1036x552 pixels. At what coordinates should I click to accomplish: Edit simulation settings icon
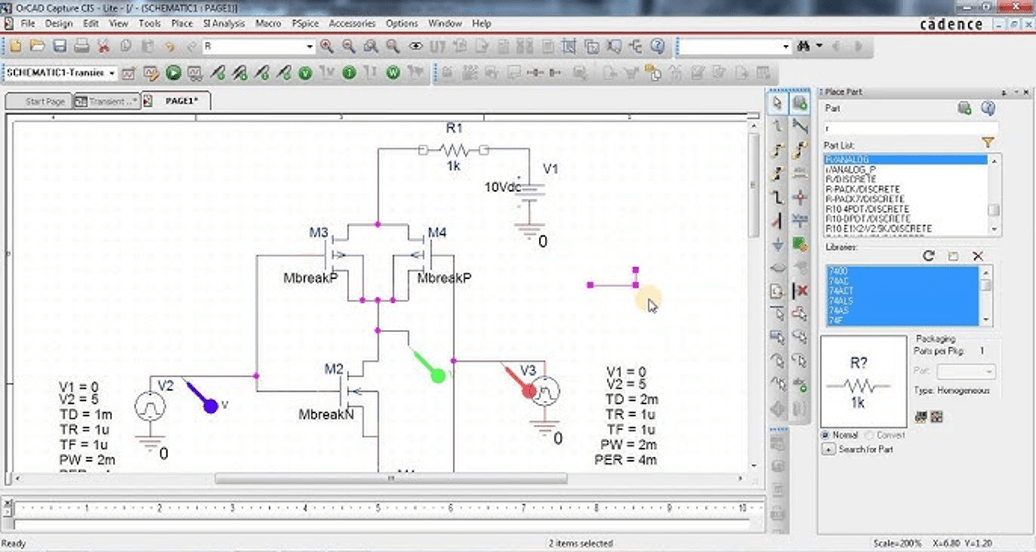click(151, 73)
